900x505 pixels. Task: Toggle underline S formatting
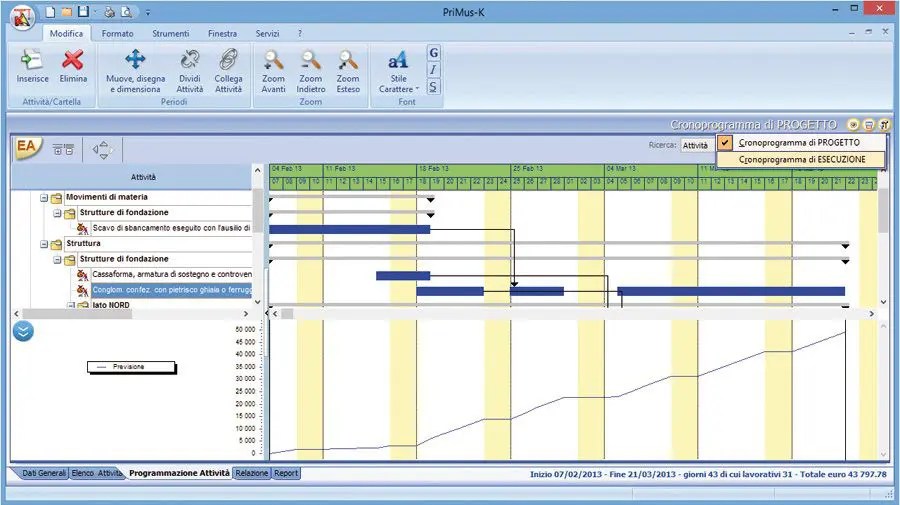pyautogui.click(x=433, y=87)
